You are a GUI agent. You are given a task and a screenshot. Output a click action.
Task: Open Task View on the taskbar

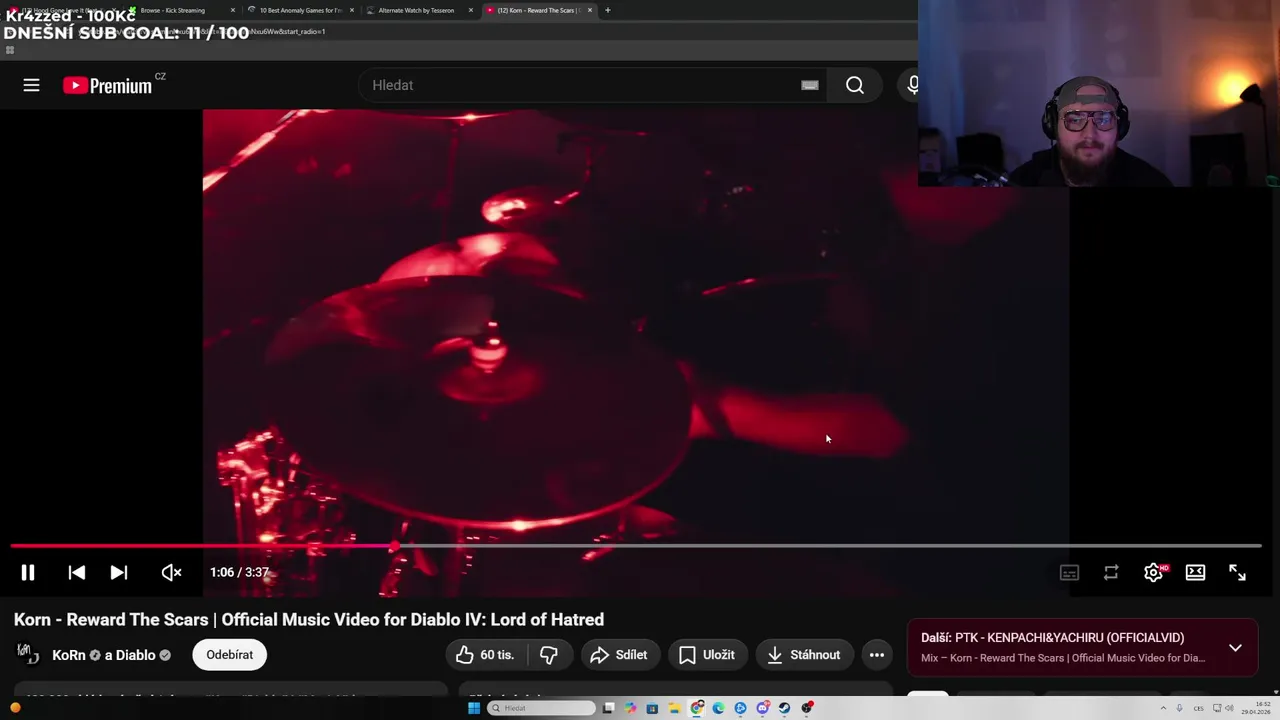(608, 708)
